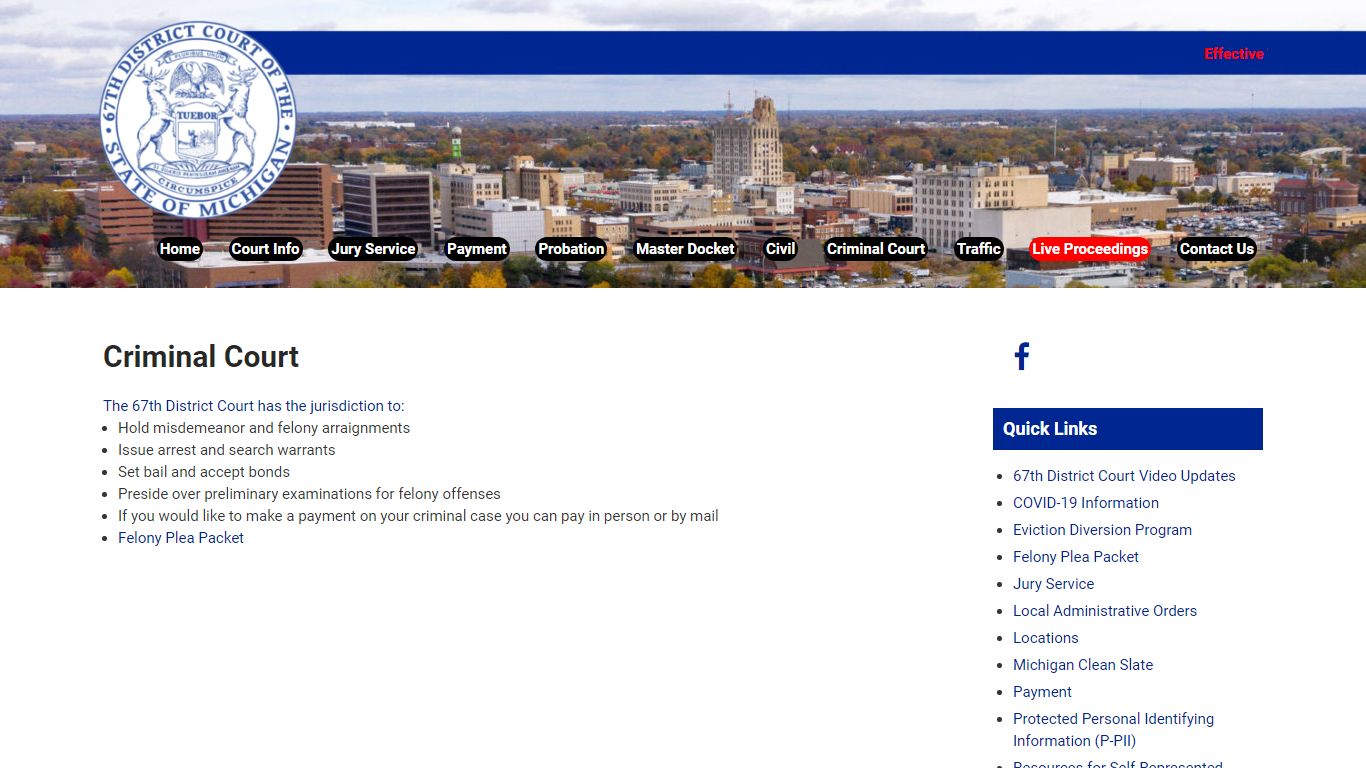Open Protected Personal Identifying Information link
1366x768 pixels.
click(1113, 730)
